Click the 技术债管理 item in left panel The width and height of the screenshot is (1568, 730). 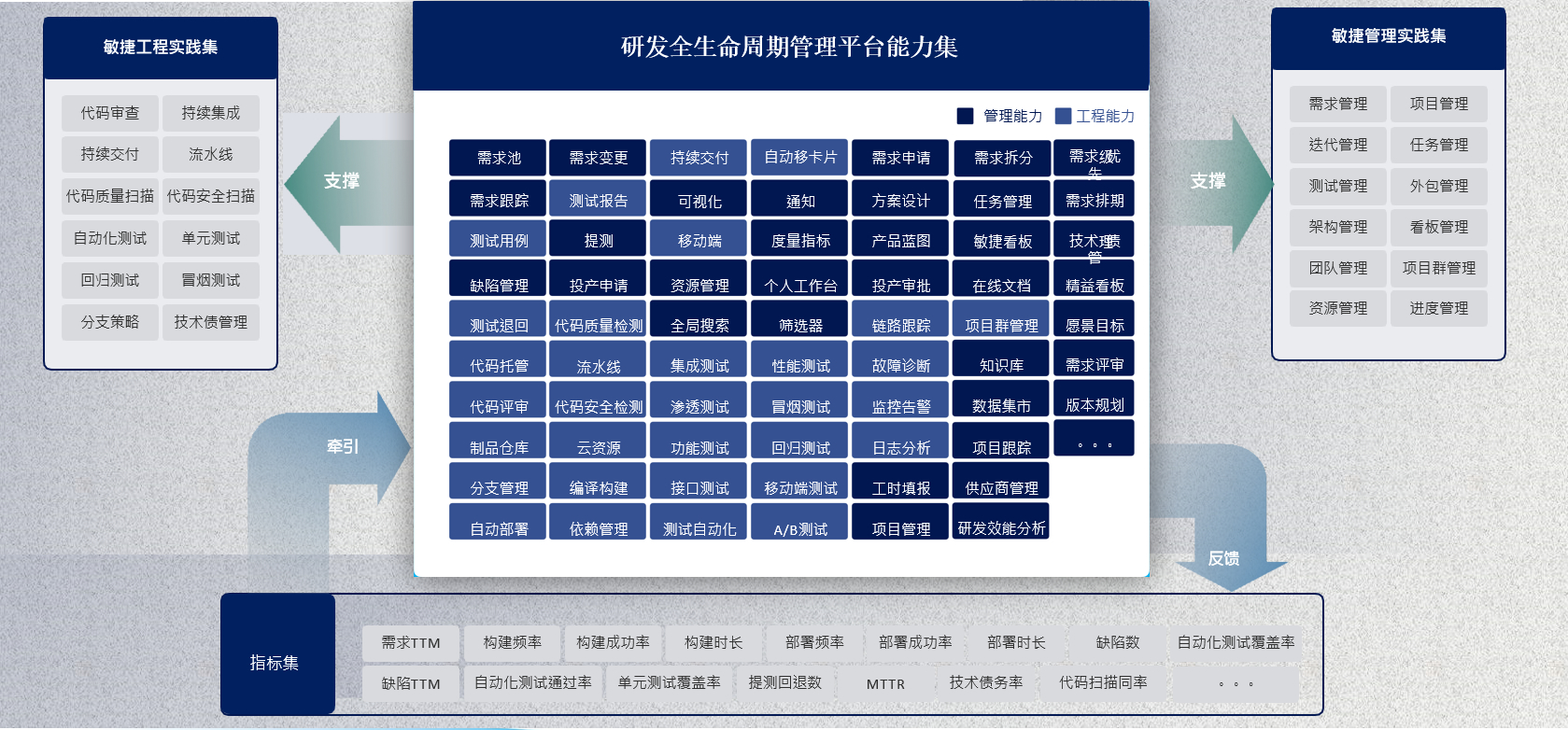click(x=211, y=322)
